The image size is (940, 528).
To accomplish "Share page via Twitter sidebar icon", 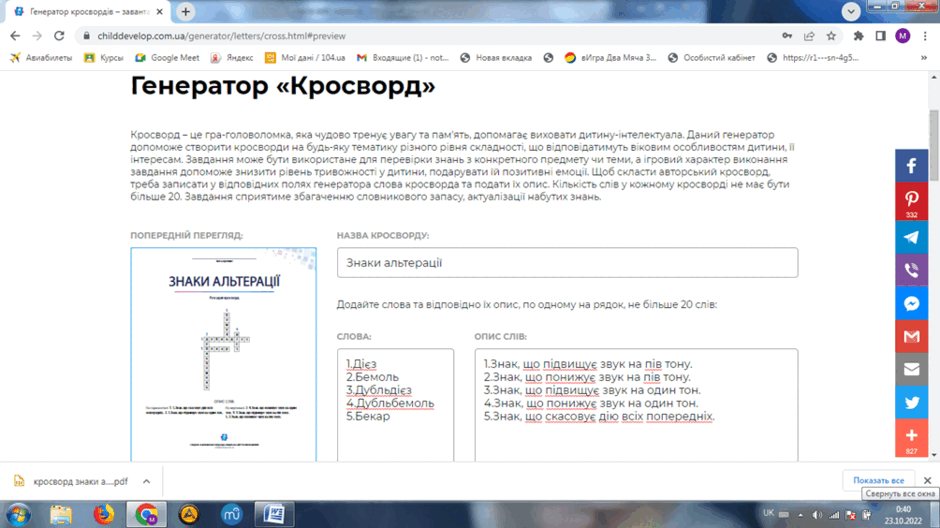I will point(911,402).
